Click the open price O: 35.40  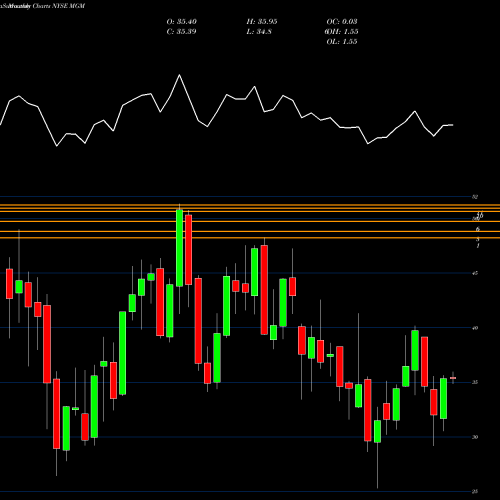[182, 22]
